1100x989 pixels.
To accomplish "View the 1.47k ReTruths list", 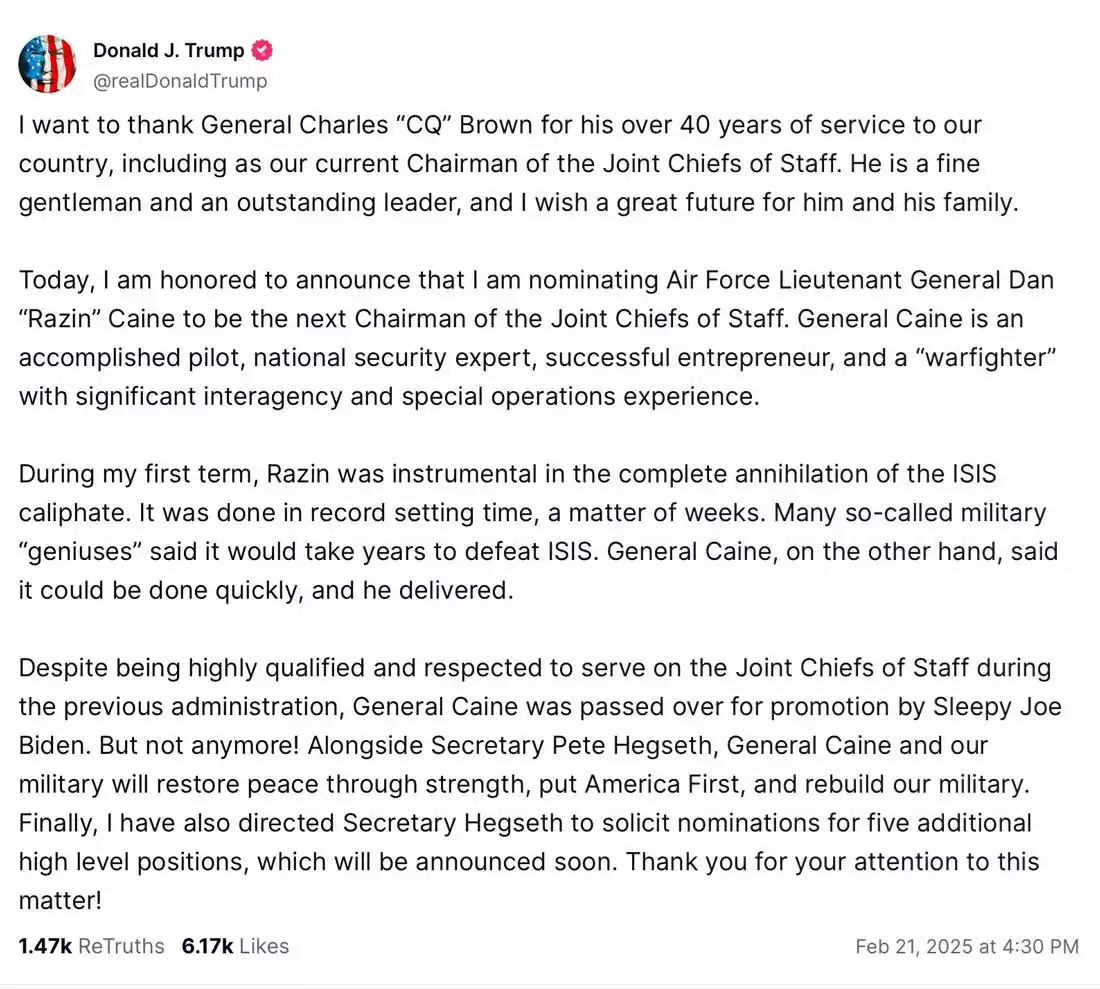I will pos(91,945).
